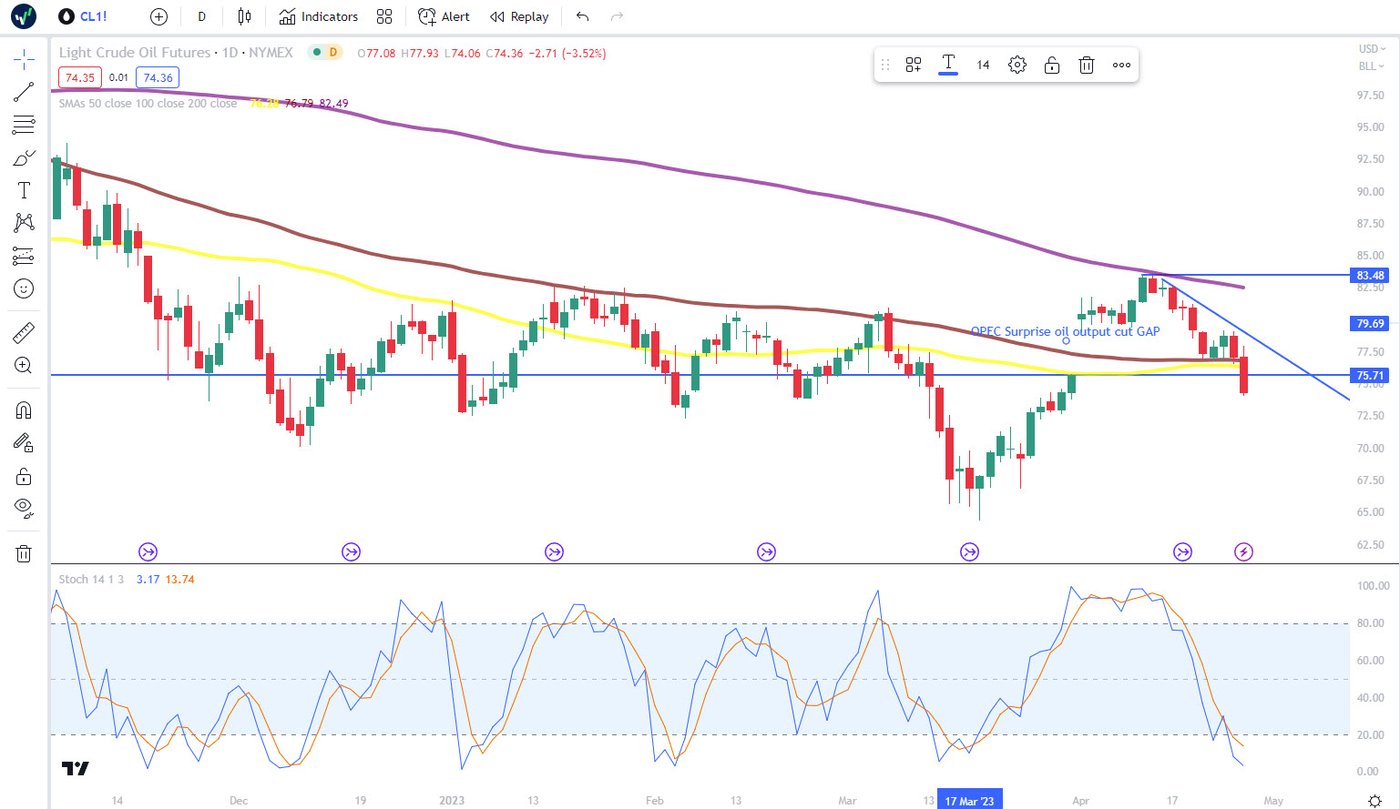Open the Indicators menu
The width and height of the screenshot is (1400, 809).
point(318,16)
